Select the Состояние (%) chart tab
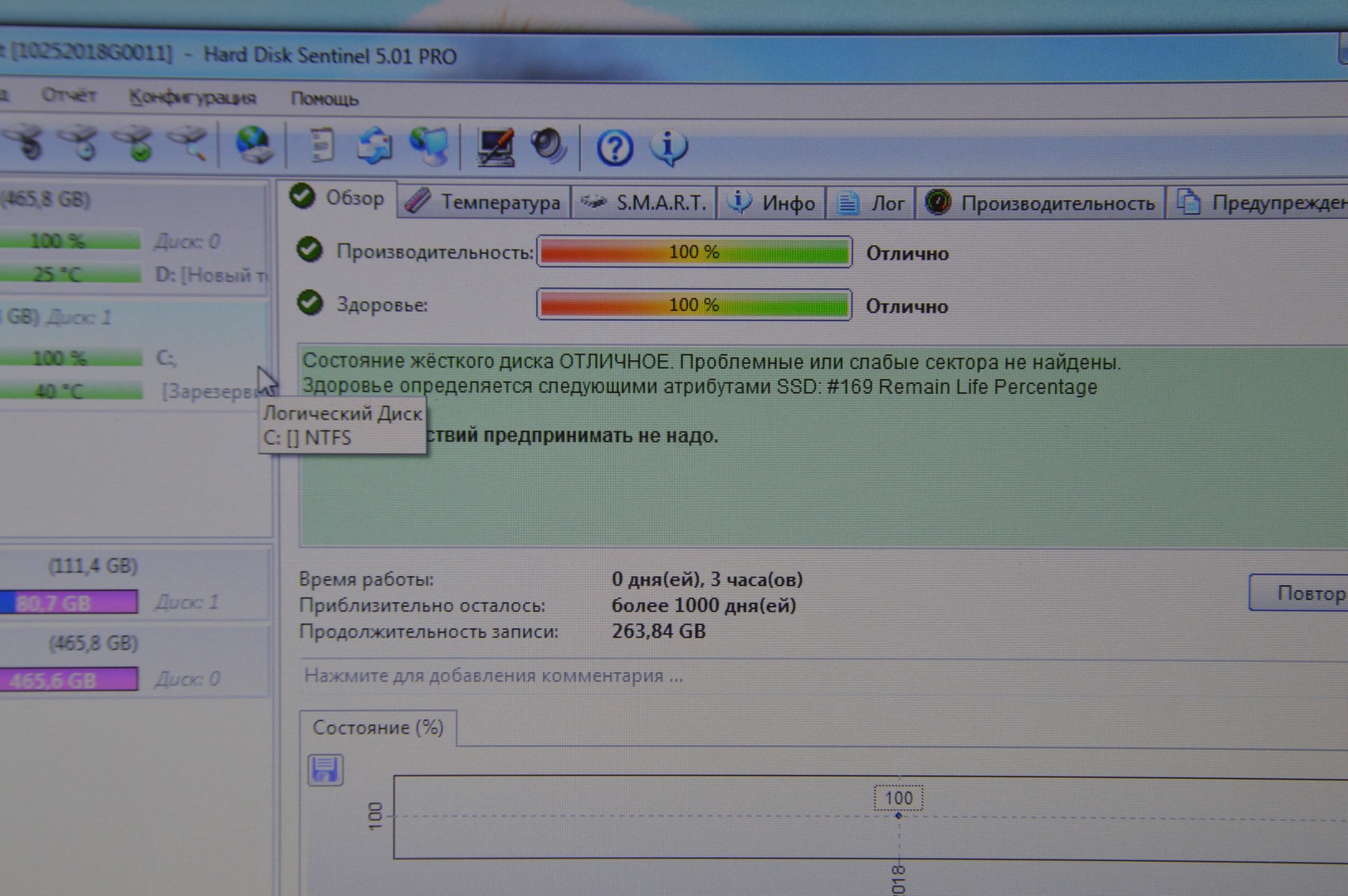The height and width of the screenshot is (896, 1348). pos(378,728)
